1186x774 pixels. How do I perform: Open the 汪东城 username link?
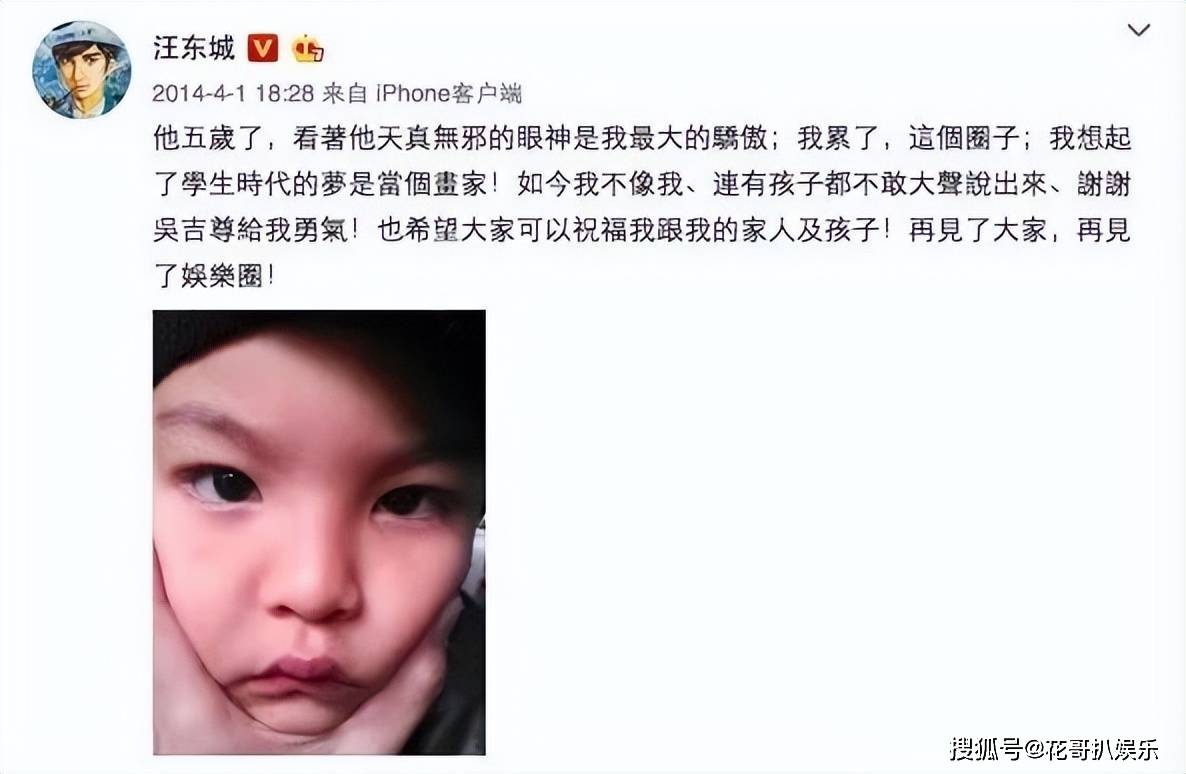(x=194, y=48)
